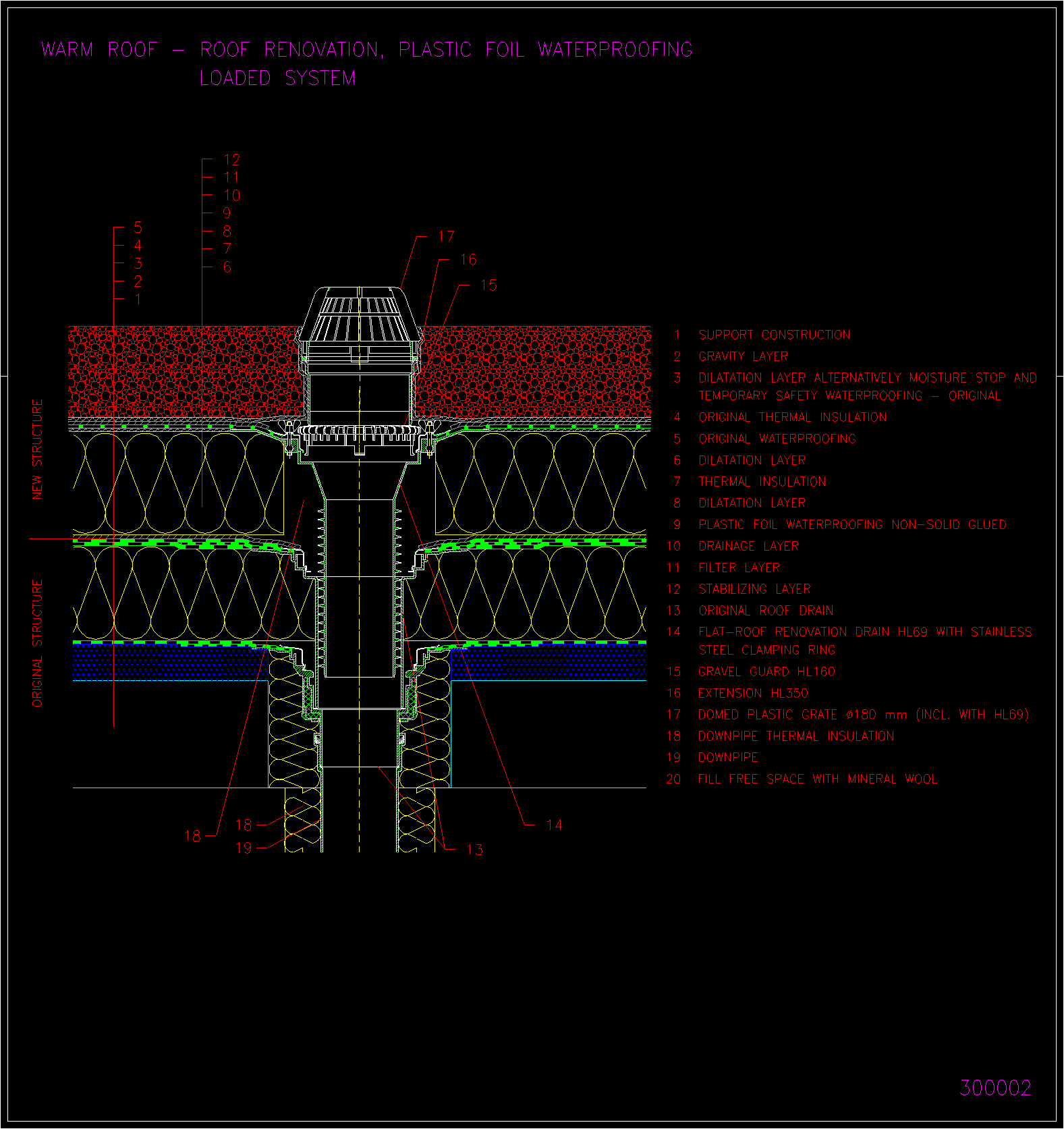The height and width of the screenshot is (1129, 1064).
Task: Click layer tick label '6' in the grey stack
Action: click(x=227, y=267)
